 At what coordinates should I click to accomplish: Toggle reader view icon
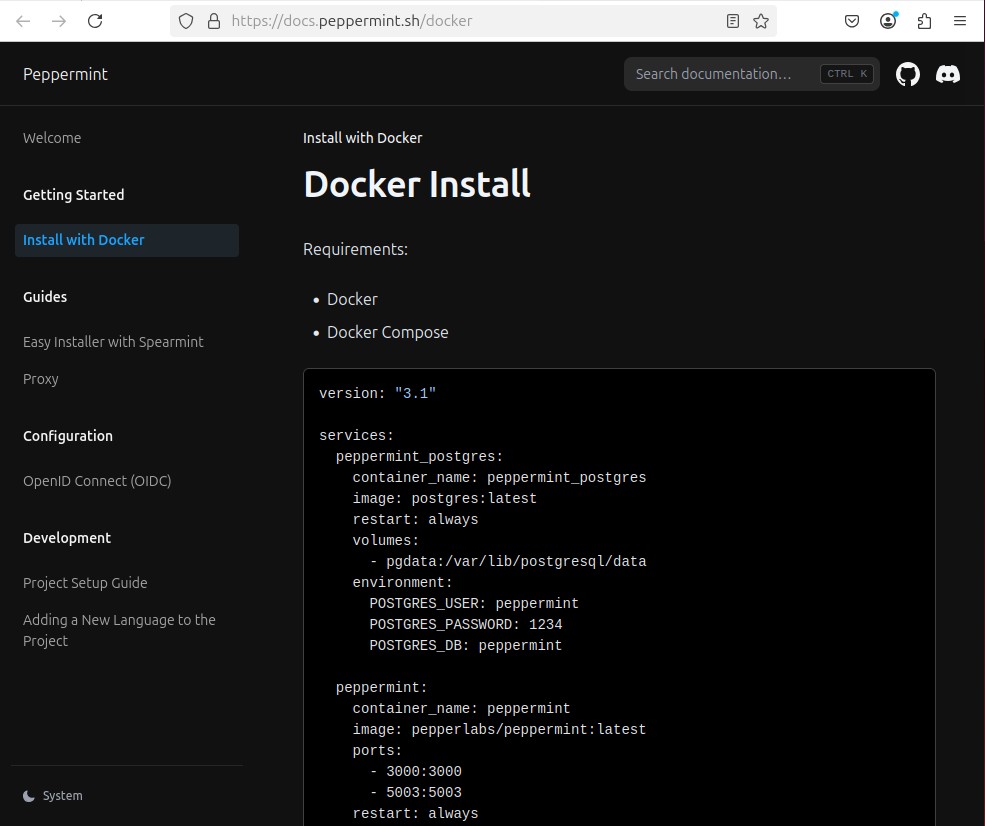pos(732,21)
